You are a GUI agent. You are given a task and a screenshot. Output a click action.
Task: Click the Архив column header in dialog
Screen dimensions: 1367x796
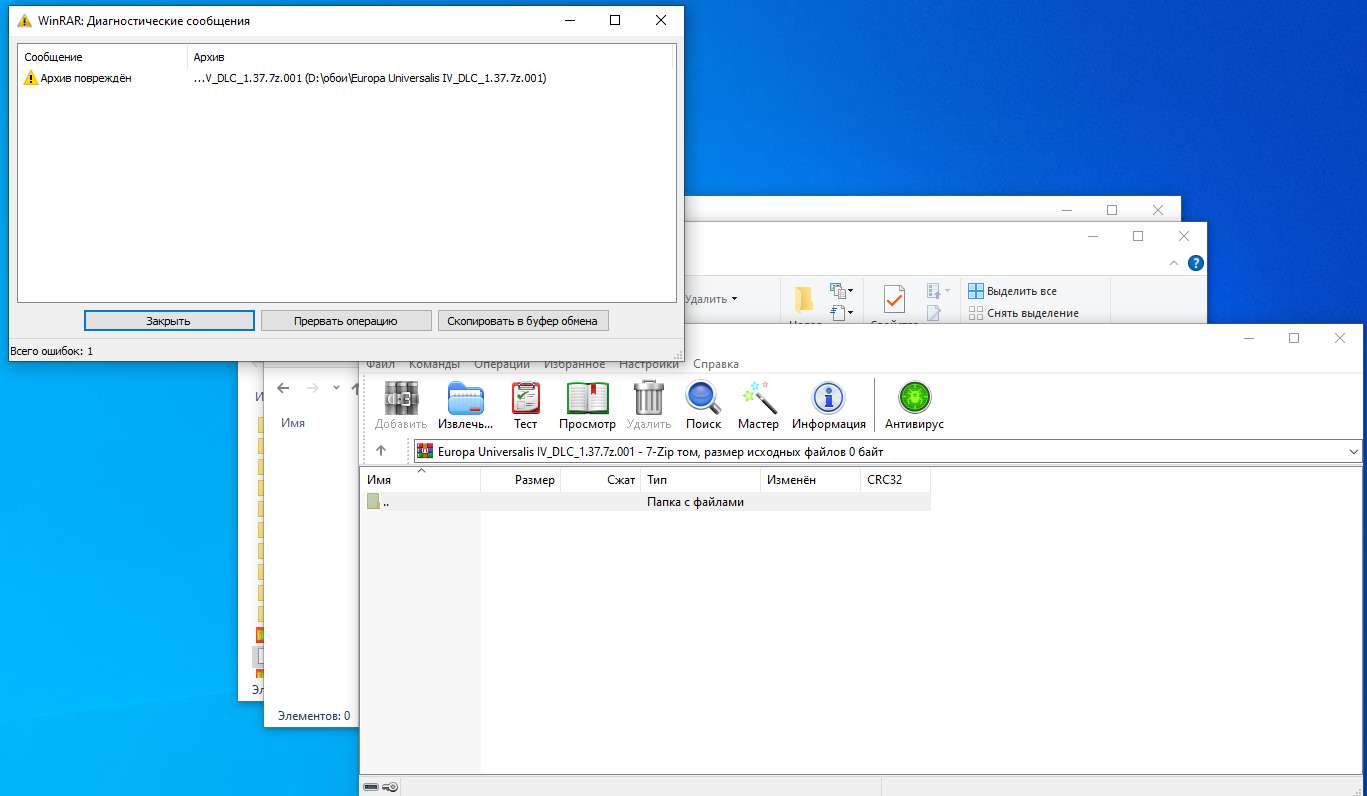tap(430, 57)
